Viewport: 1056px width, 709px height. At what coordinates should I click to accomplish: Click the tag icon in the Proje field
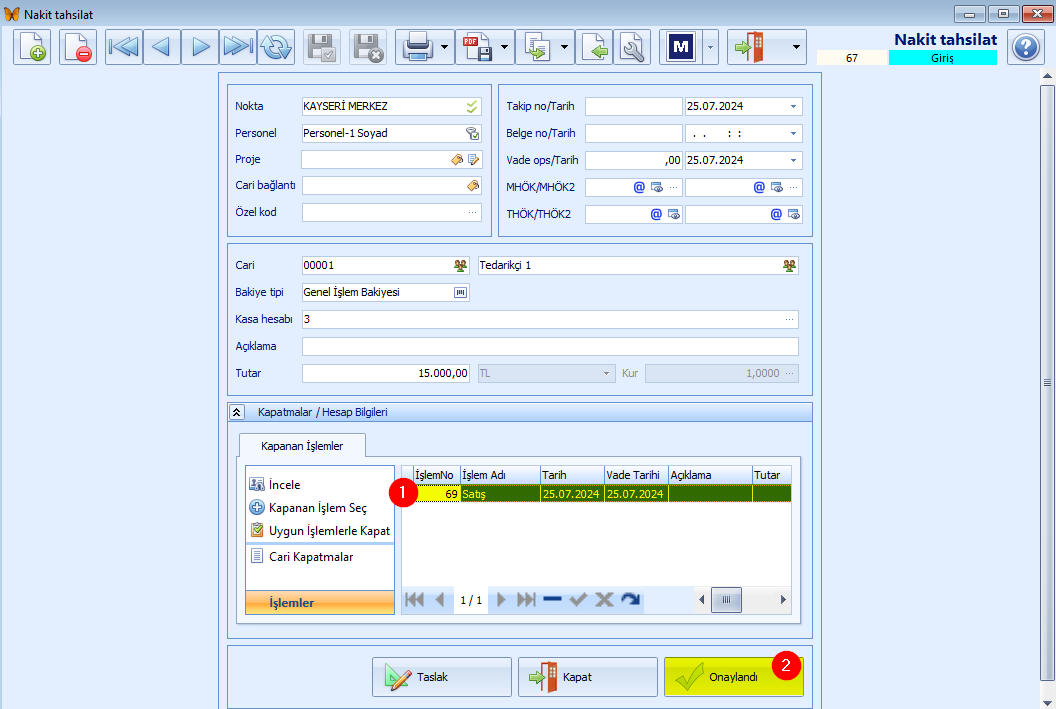(457, 160)
